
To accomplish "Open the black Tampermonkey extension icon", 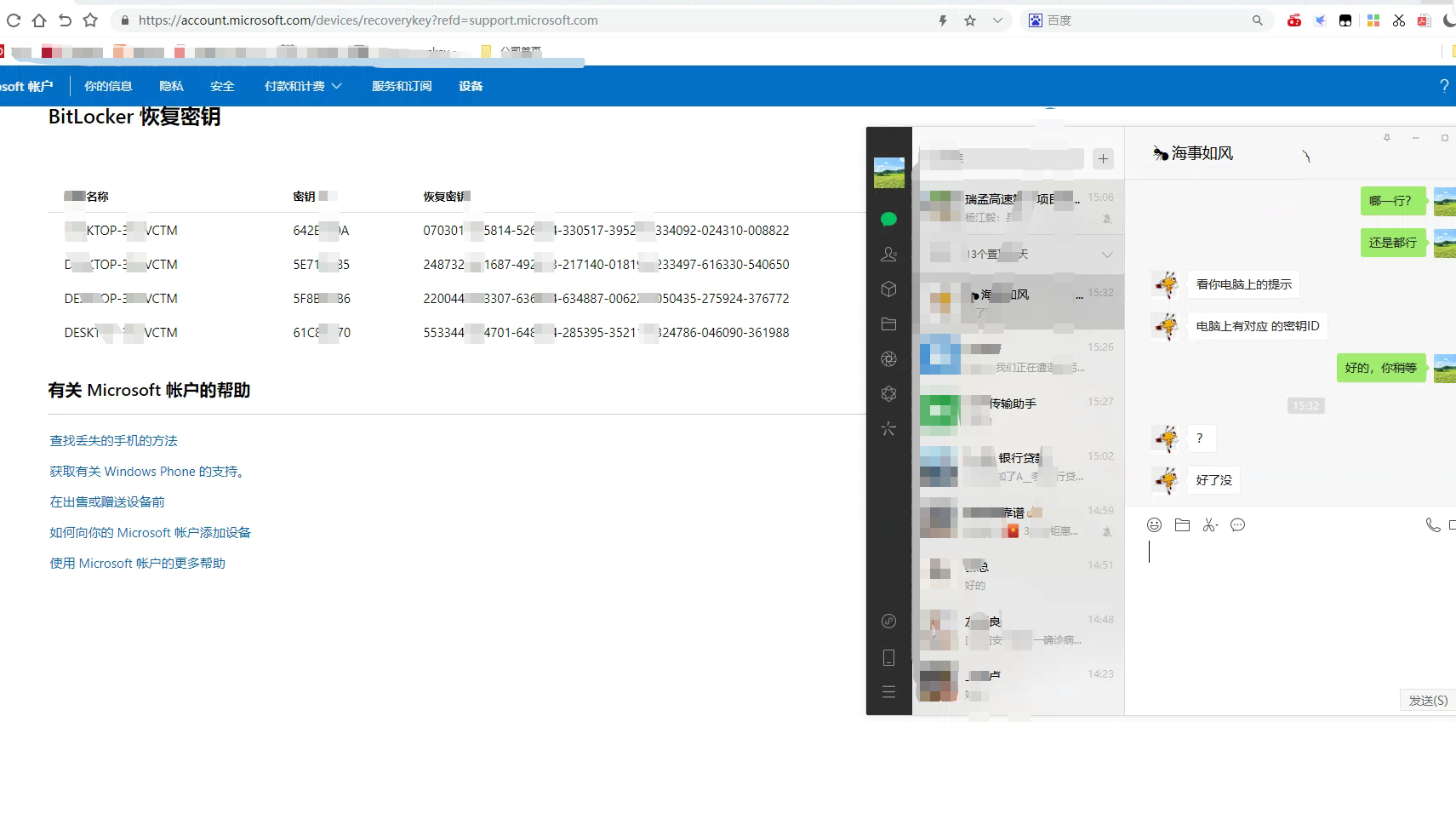I will coord(1345,20).
